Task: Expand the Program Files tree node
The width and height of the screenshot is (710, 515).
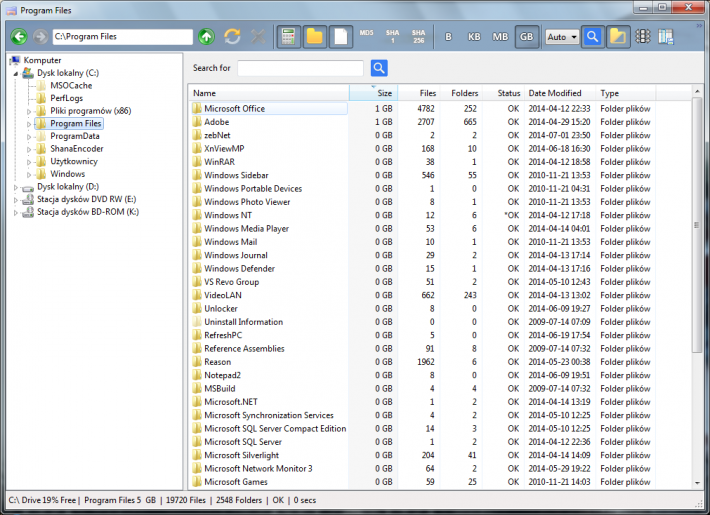Action: click(x=29, y=124)
